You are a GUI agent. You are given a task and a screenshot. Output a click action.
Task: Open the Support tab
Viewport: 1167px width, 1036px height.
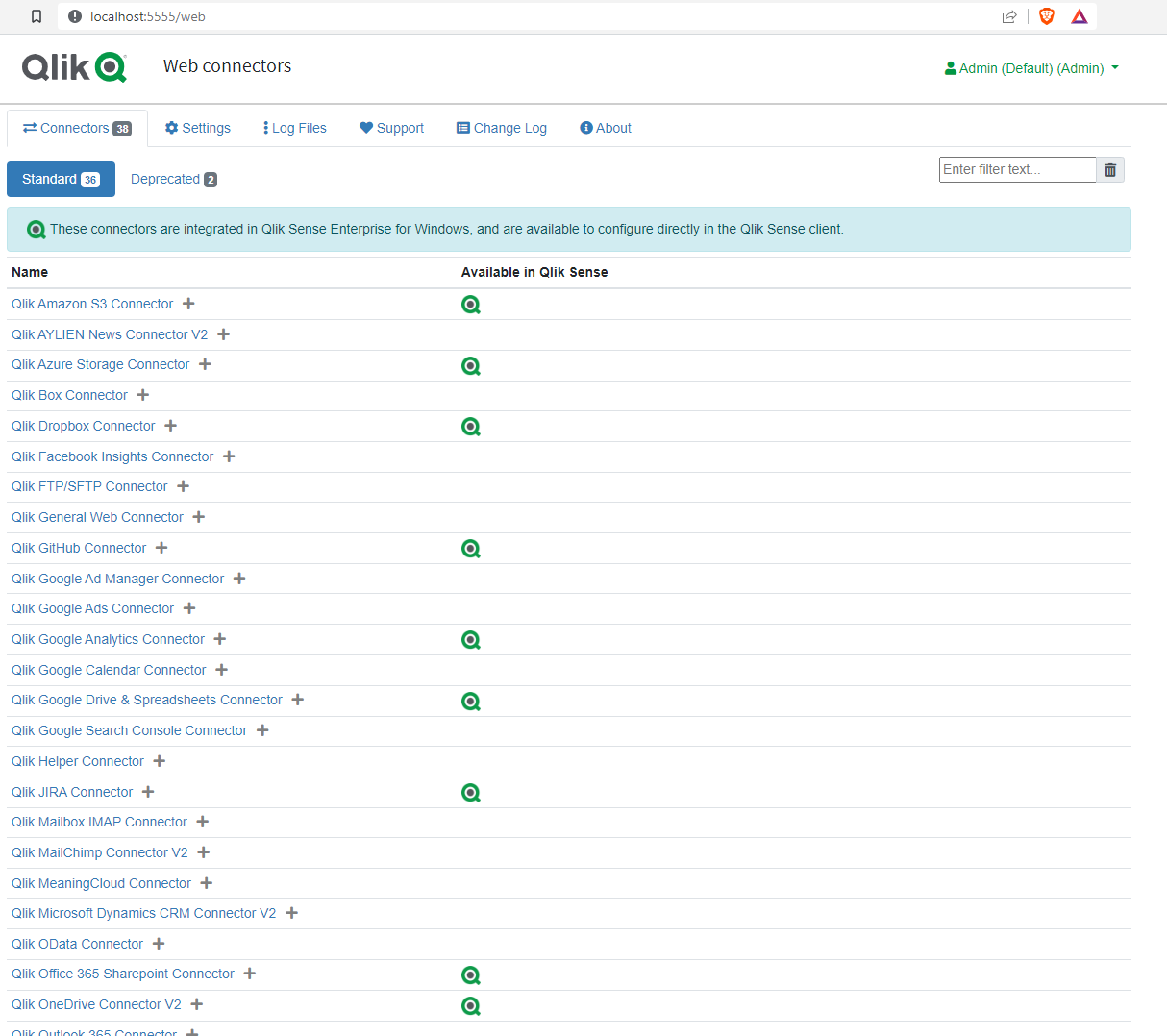391,127
